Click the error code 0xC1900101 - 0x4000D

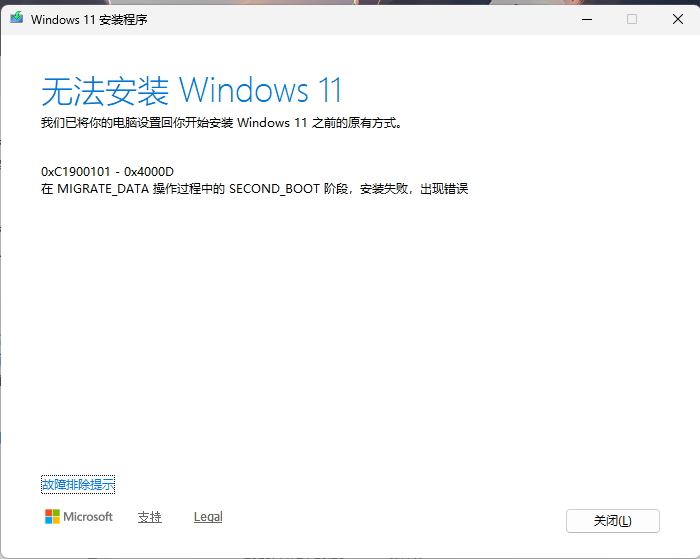click(107, 172)
